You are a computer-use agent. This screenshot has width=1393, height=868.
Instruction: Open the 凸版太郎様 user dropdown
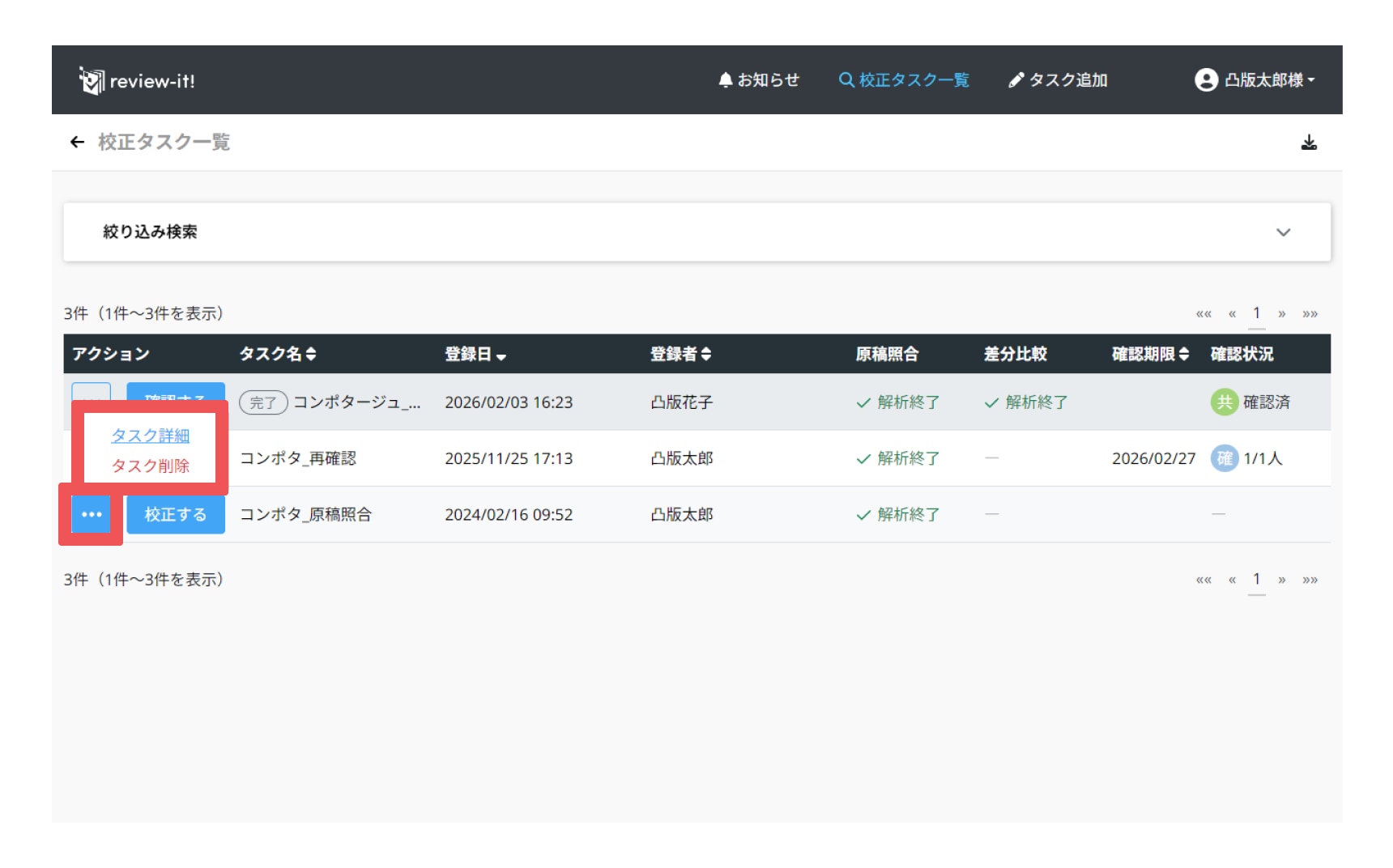(x=1268, y=80)
